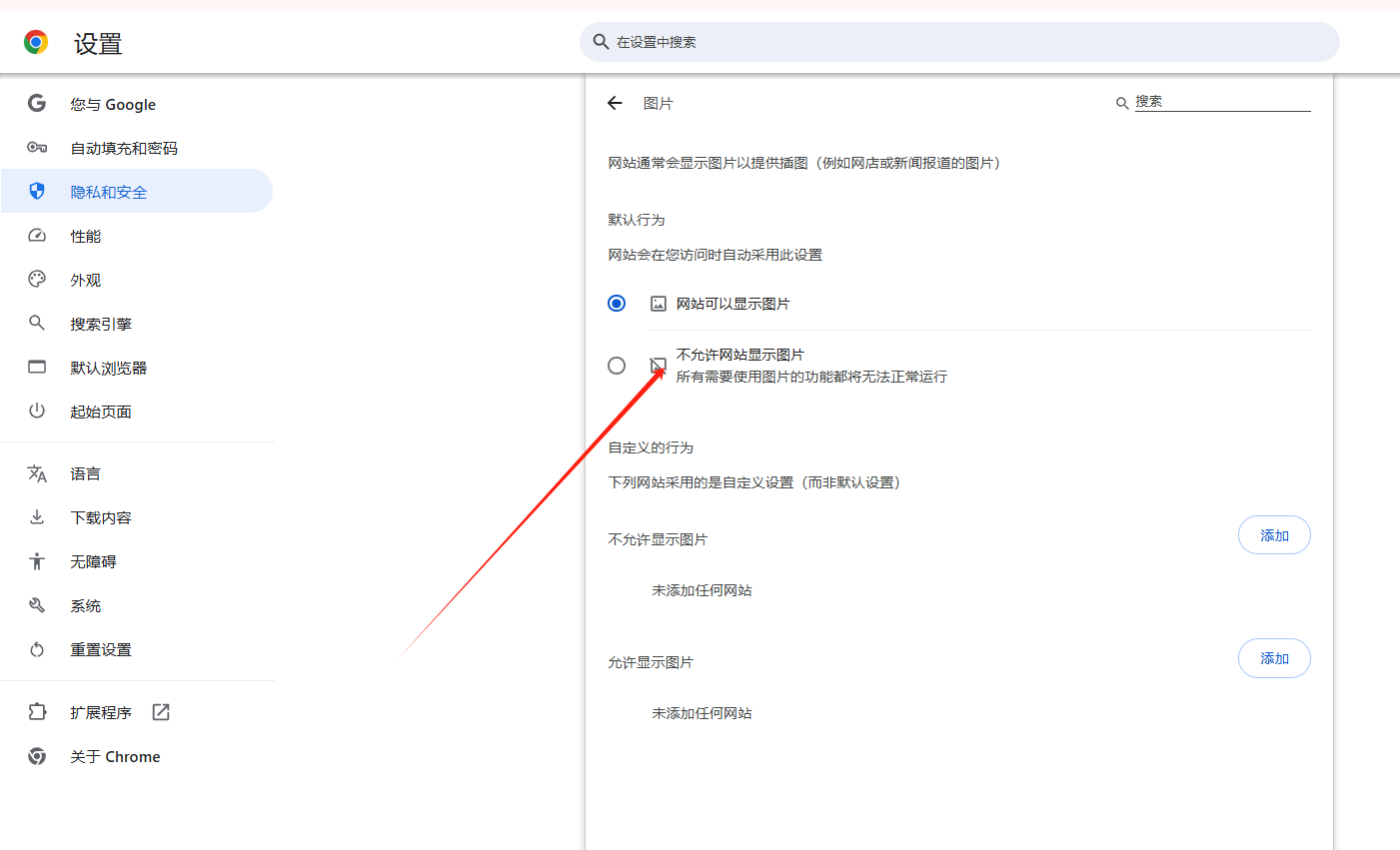The width and height of the screenshot is (1400, 850).
Task: Click the reset settings icon
Action: coord(37,649)
